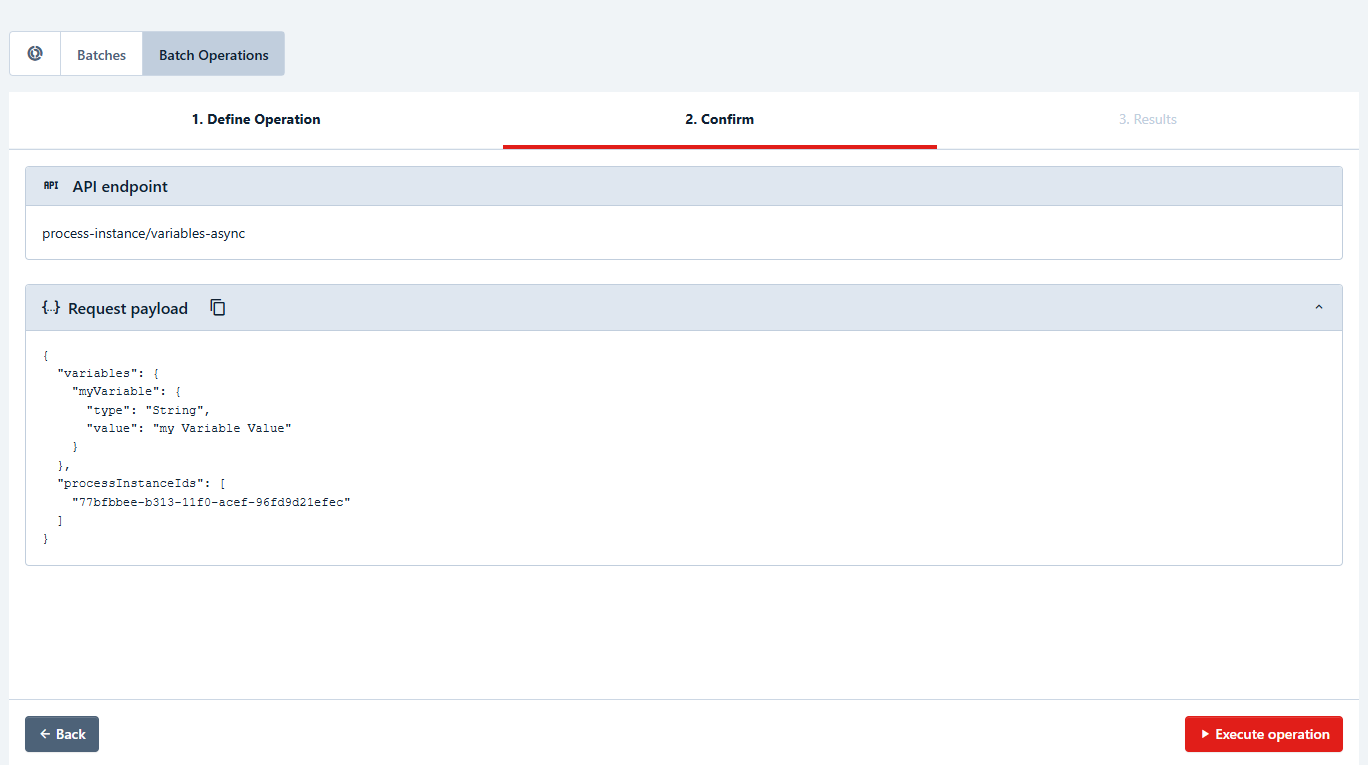
Task: Click the process-instance/variables-async endpoint text
Action: coord(143,233)
